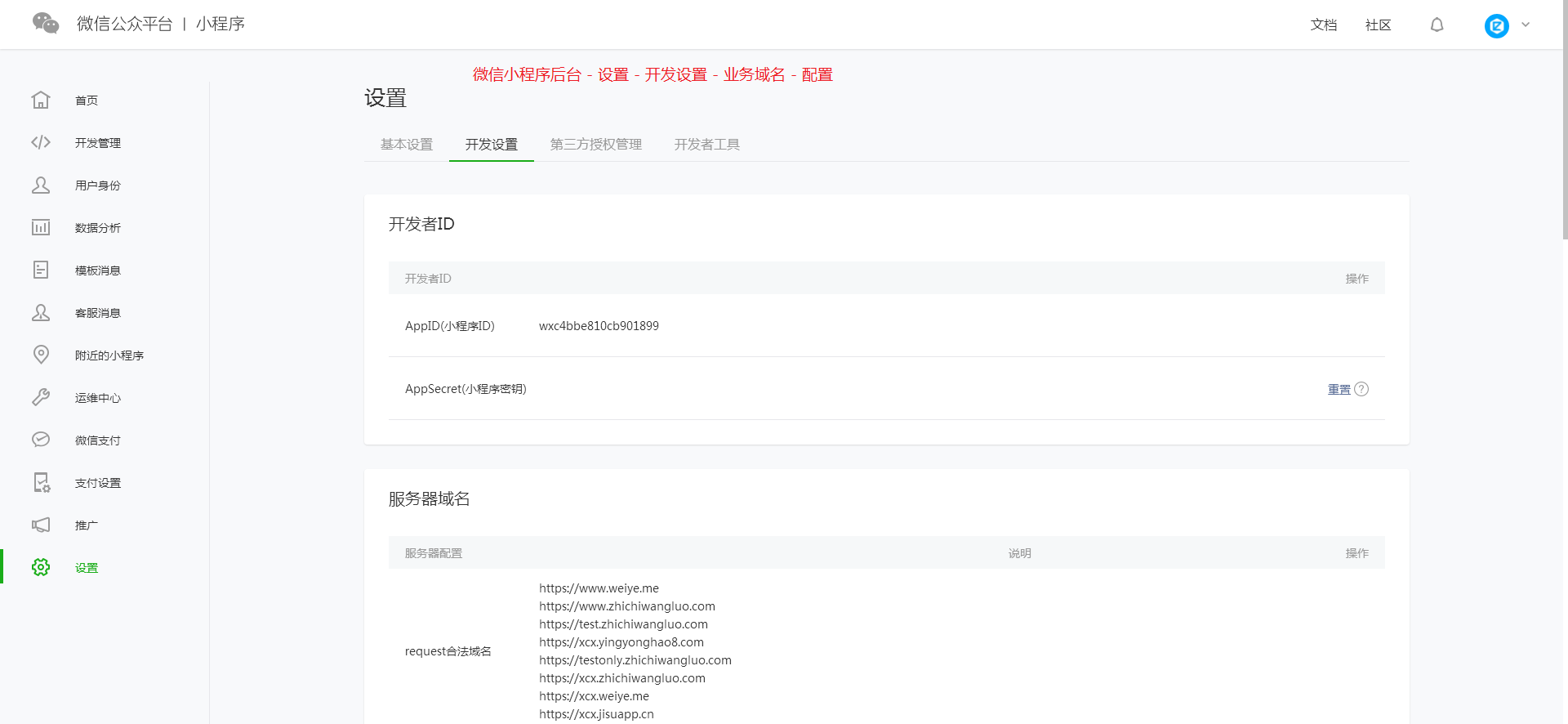Click the 运维中心 wrench icon
Screen dimensions: 1568x724
(x=41, y=397)
